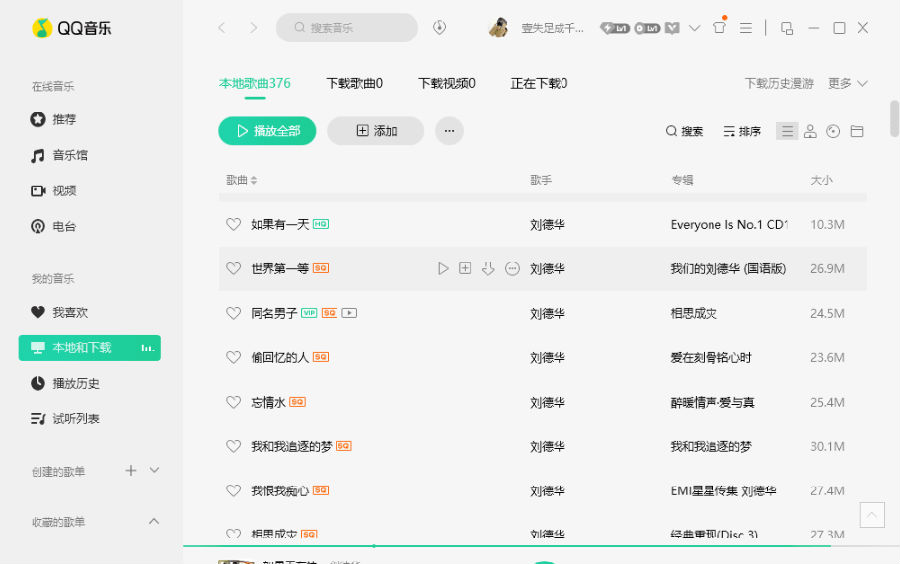Switch to album view icon
Screen dimensions: 900x564
tap(833, 131)
